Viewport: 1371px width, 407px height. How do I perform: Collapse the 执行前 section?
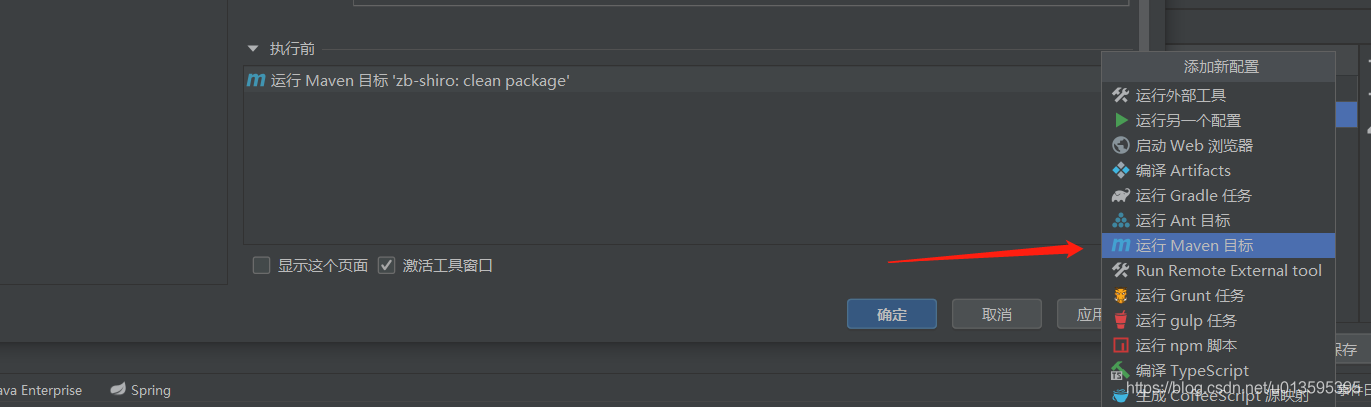click(x=253, y=48)
